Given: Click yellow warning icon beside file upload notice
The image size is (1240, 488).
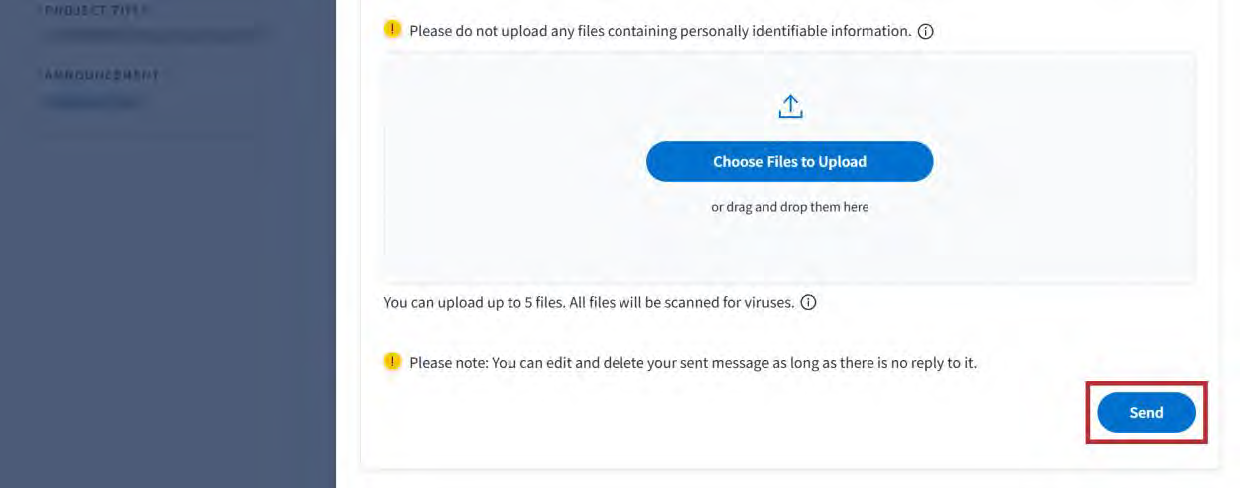Looking at the screenshot, I should pyautogui.click(x=393, y=30).
